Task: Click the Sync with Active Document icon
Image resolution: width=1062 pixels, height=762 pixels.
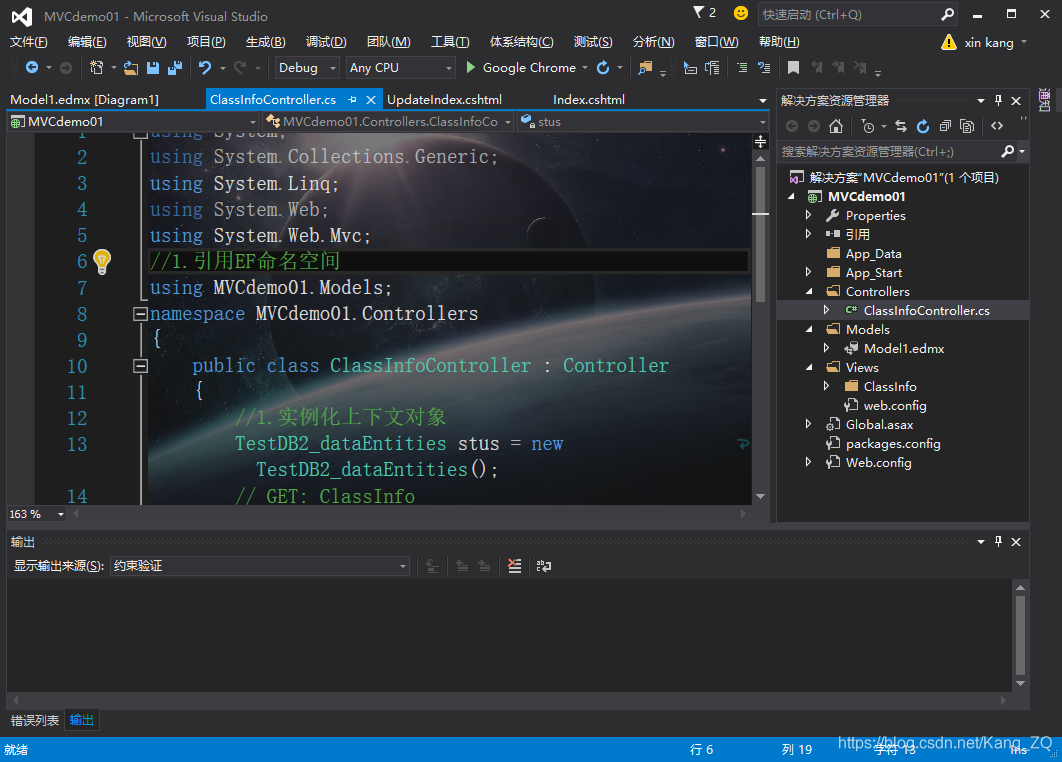Action: [x=901, y=126]
